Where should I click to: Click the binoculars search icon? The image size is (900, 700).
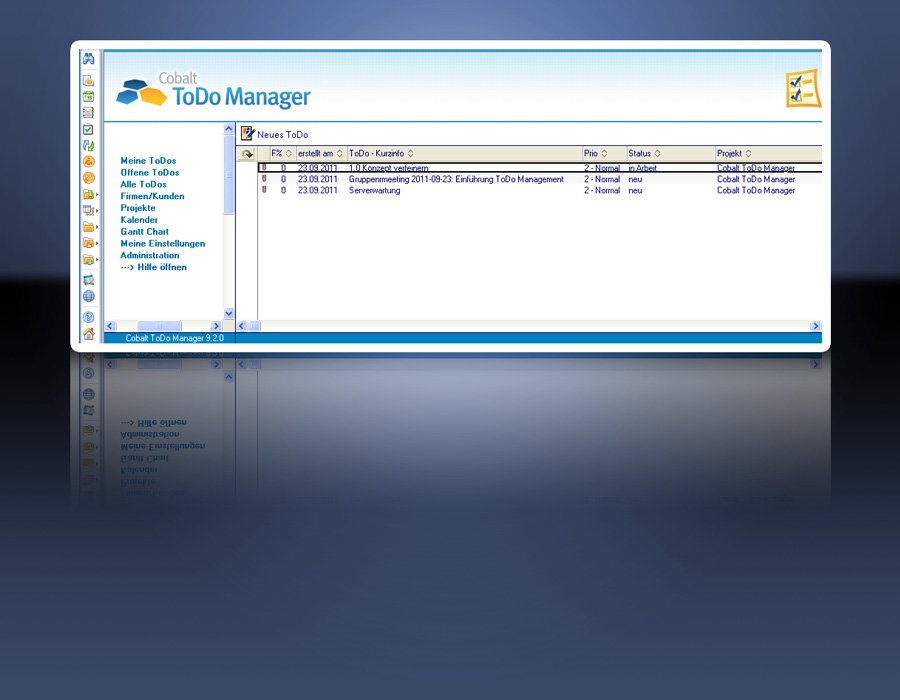[x=88, y=59]
